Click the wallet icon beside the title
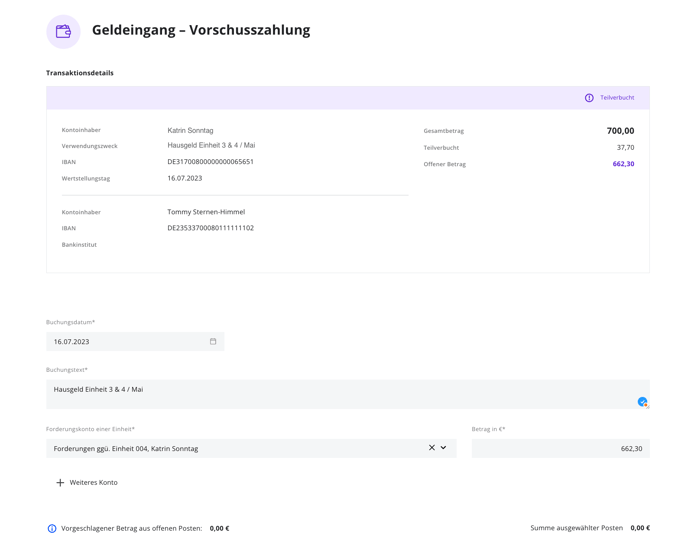Screen dimensions: 688x551 point(63,32)
